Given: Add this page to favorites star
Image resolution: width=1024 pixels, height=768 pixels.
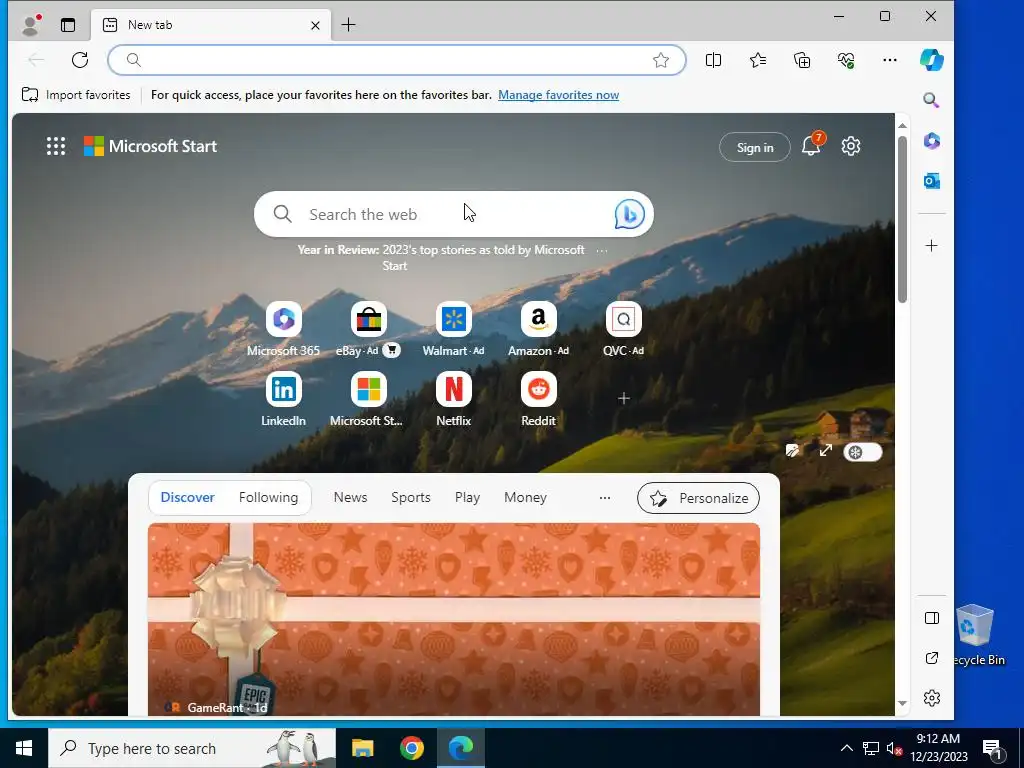Looking at the screenshot, I should coord(661,60).
